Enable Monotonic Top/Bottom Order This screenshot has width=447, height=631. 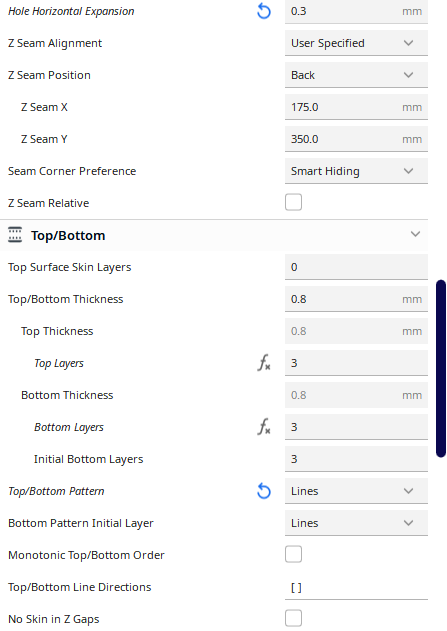click(293, 555)
